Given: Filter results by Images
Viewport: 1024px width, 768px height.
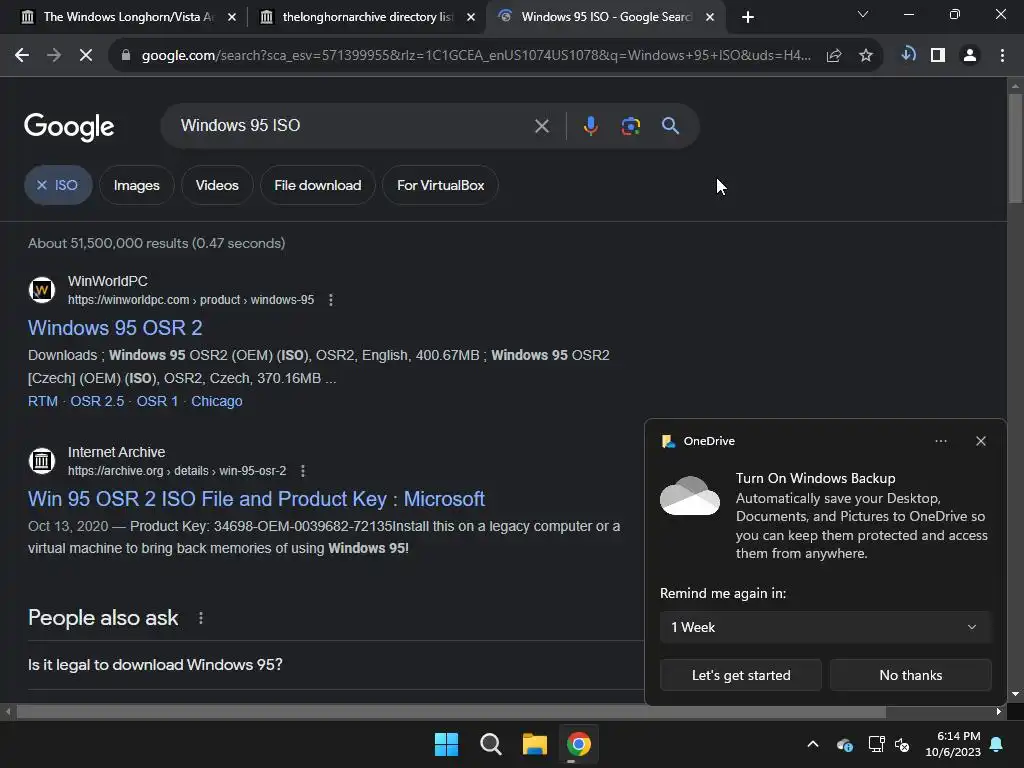Looking at the screenshot, I should point(136,185).
